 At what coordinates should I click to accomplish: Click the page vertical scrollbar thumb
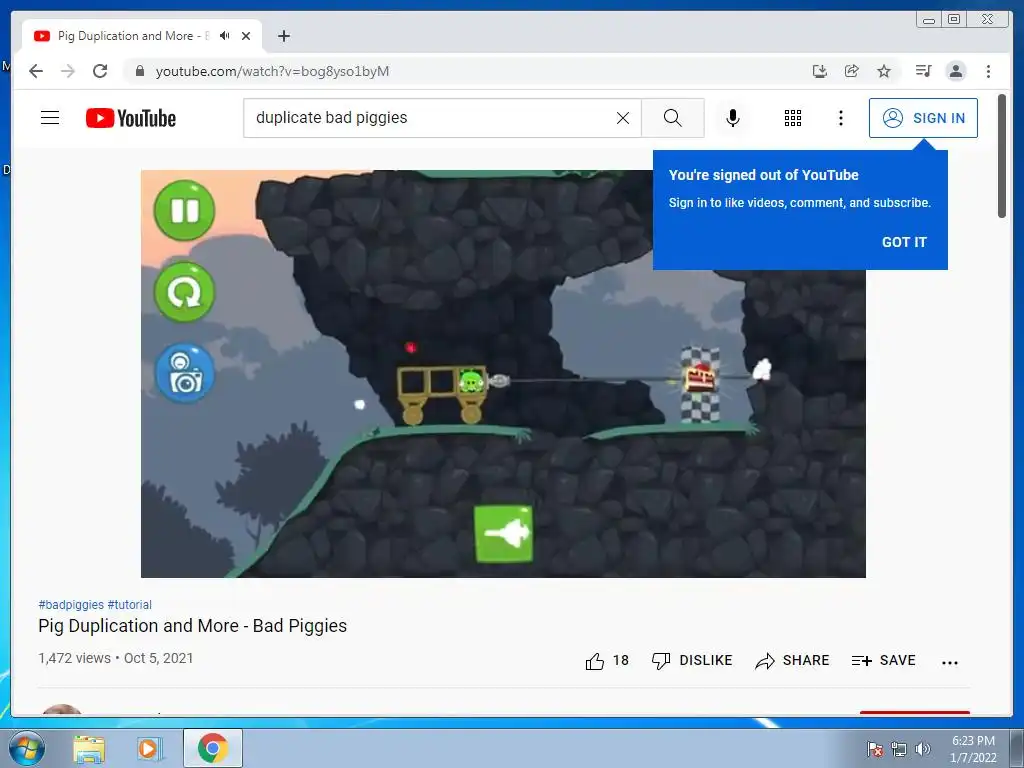coord(1002,157)
